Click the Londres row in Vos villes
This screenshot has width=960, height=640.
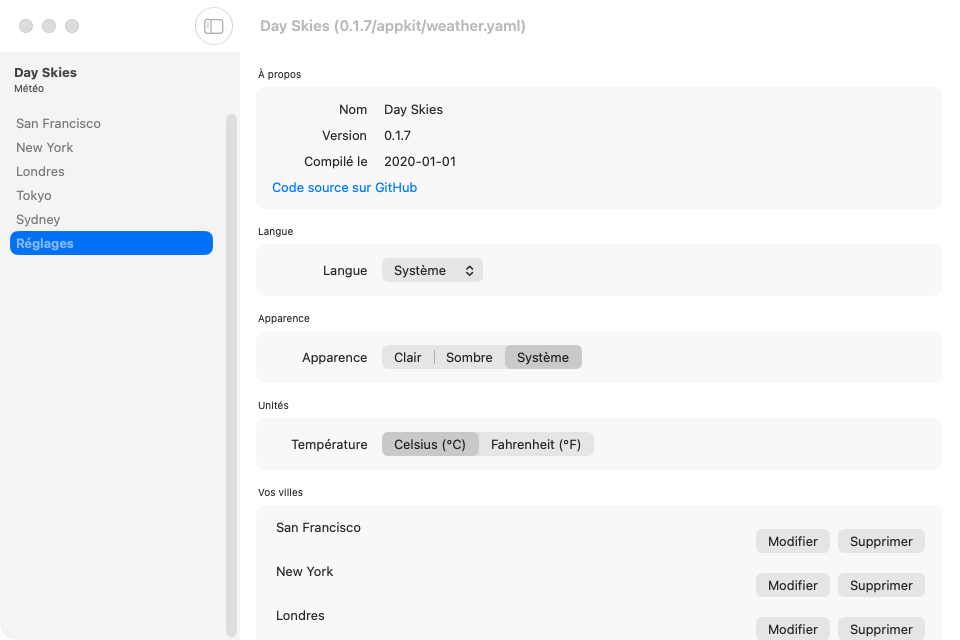(600, 622)
